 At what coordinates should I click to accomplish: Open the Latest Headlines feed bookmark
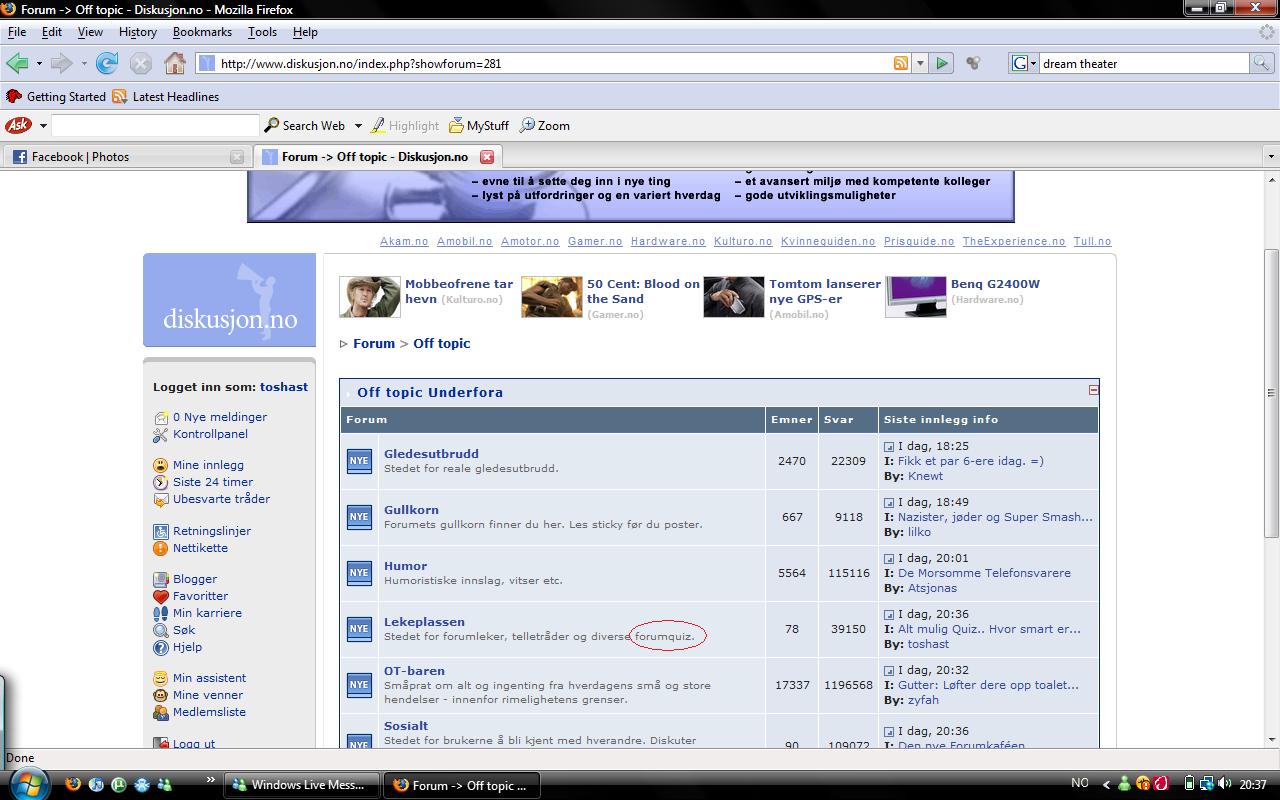tap(165, 97)
